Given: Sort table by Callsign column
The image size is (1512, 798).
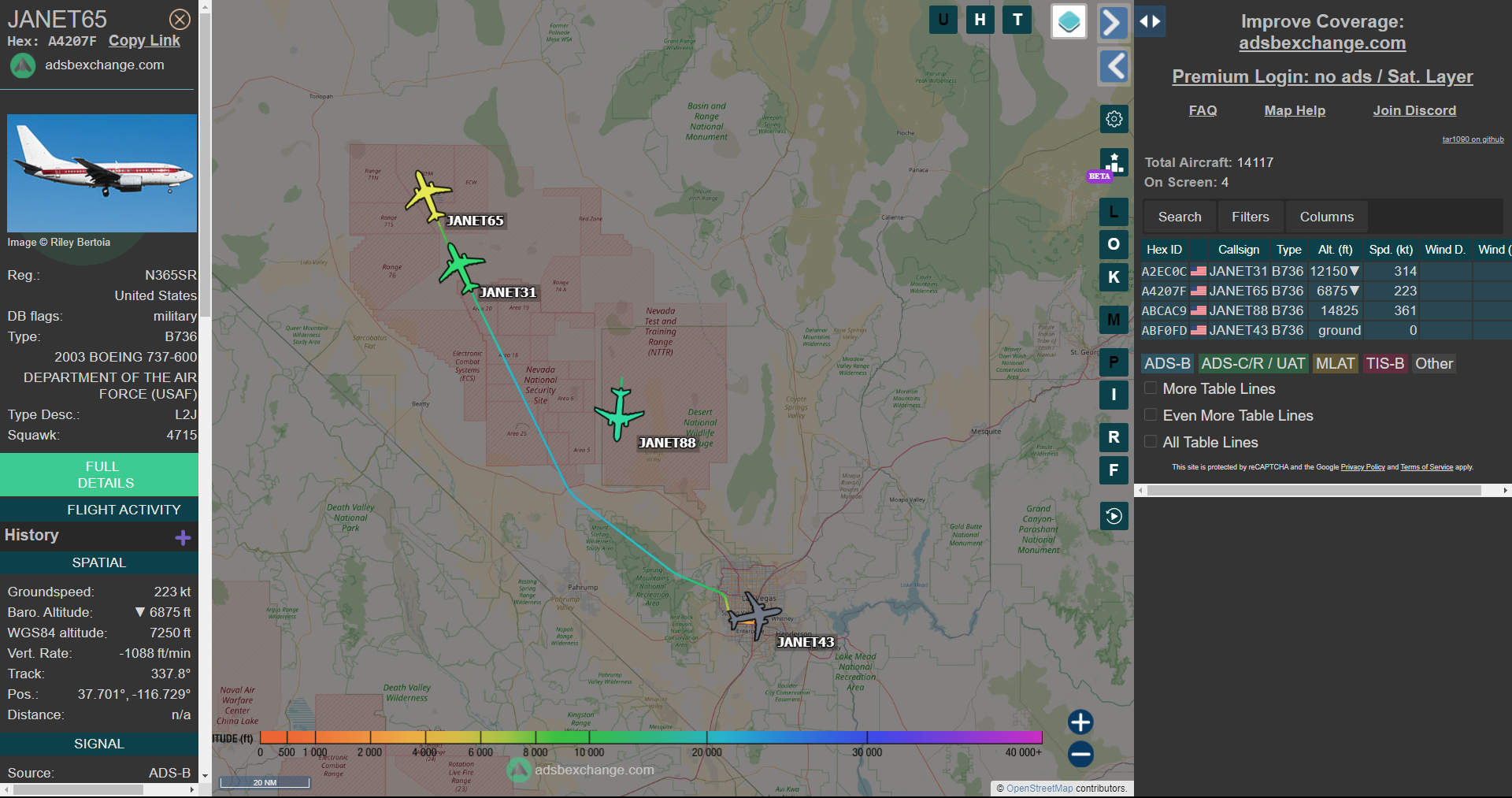Looking at the screenshot, I should pyautogui.click(x=1238, y=249).
